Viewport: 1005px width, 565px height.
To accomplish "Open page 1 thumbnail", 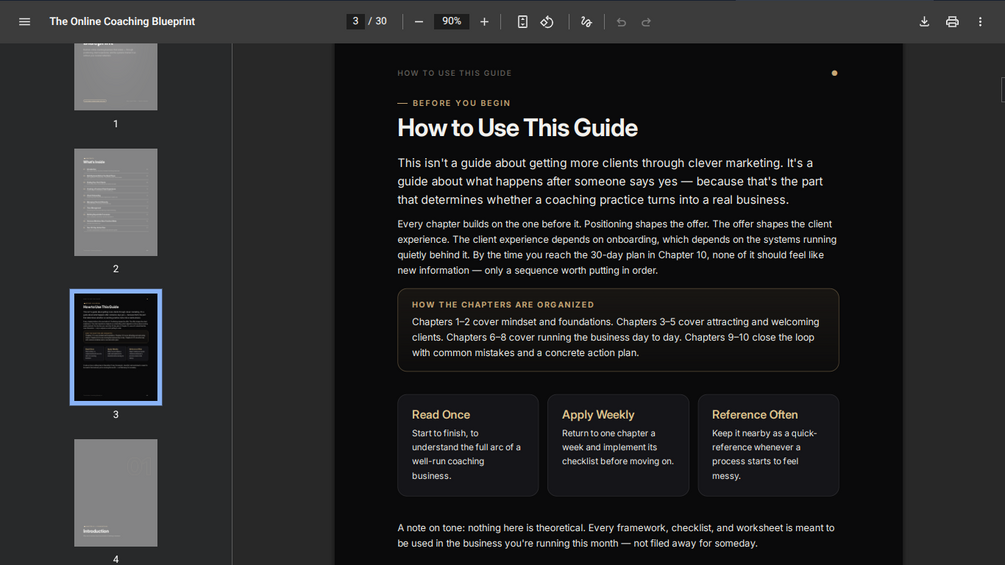I will pyautogui.click(x=115, y=77).
